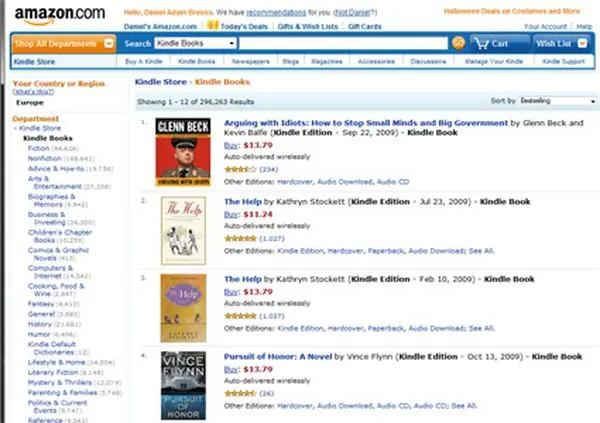Open the Nonfiction category

click(x=44, y=158)
